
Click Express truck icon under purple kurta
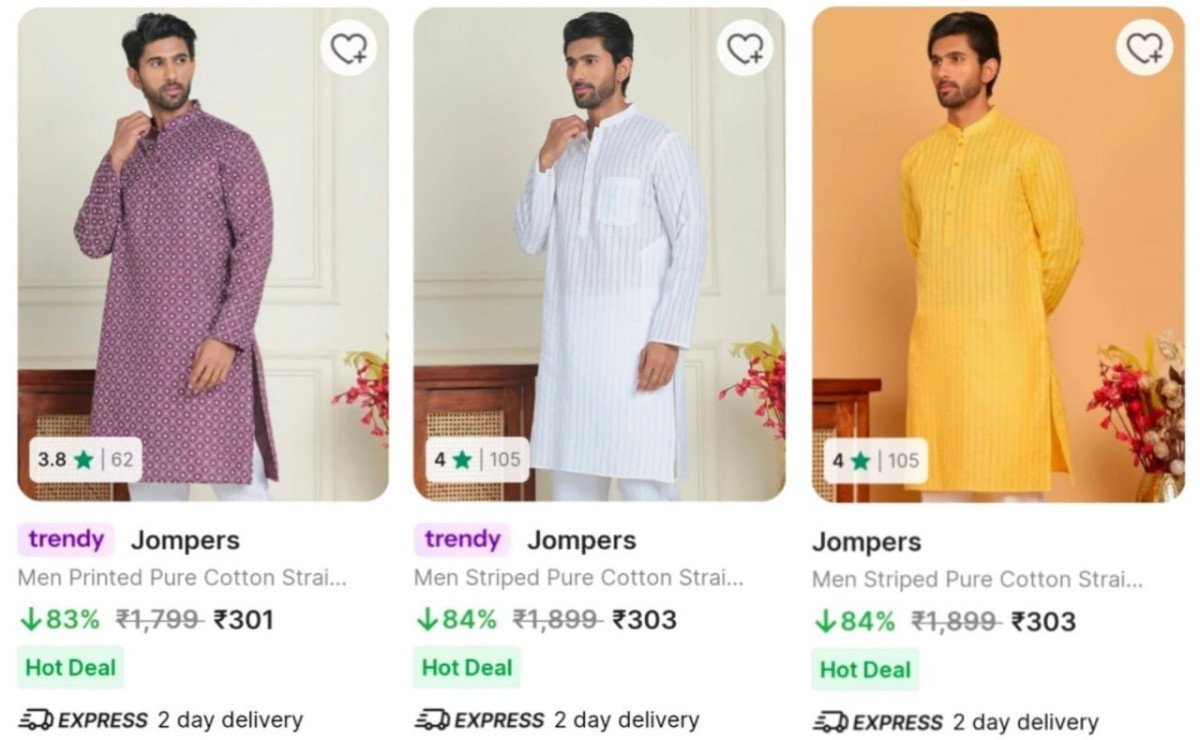pos(36,719)
